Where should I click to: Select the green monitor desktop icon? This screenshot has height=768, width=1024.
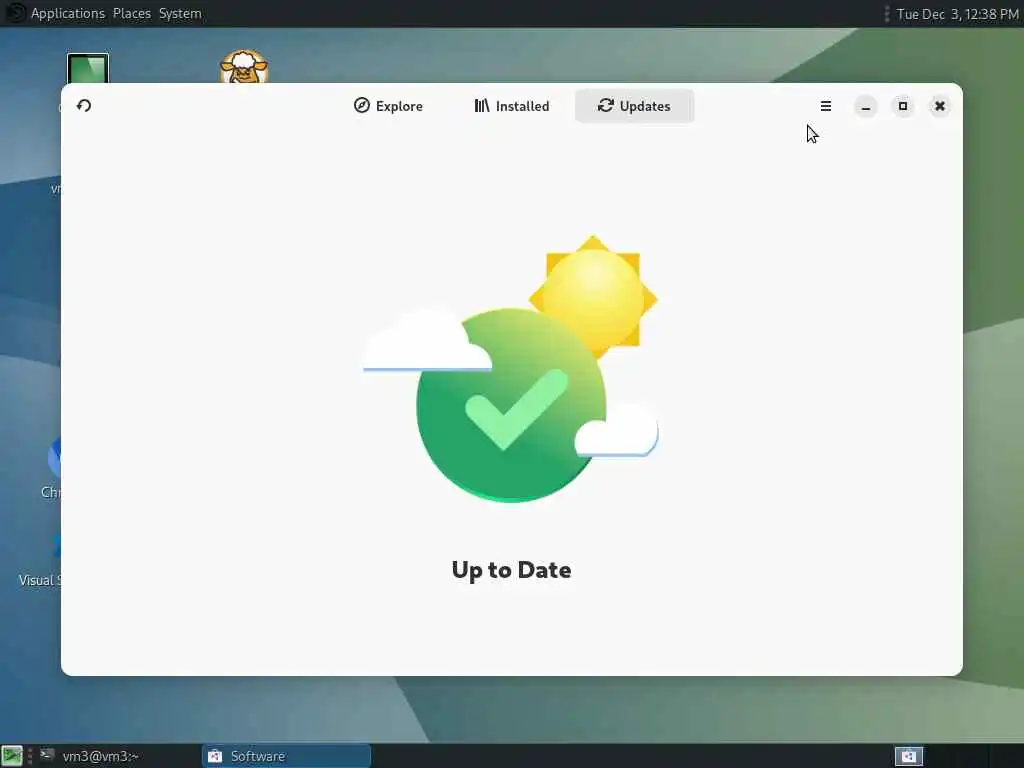pyautogui.click(x=88, y=68)
